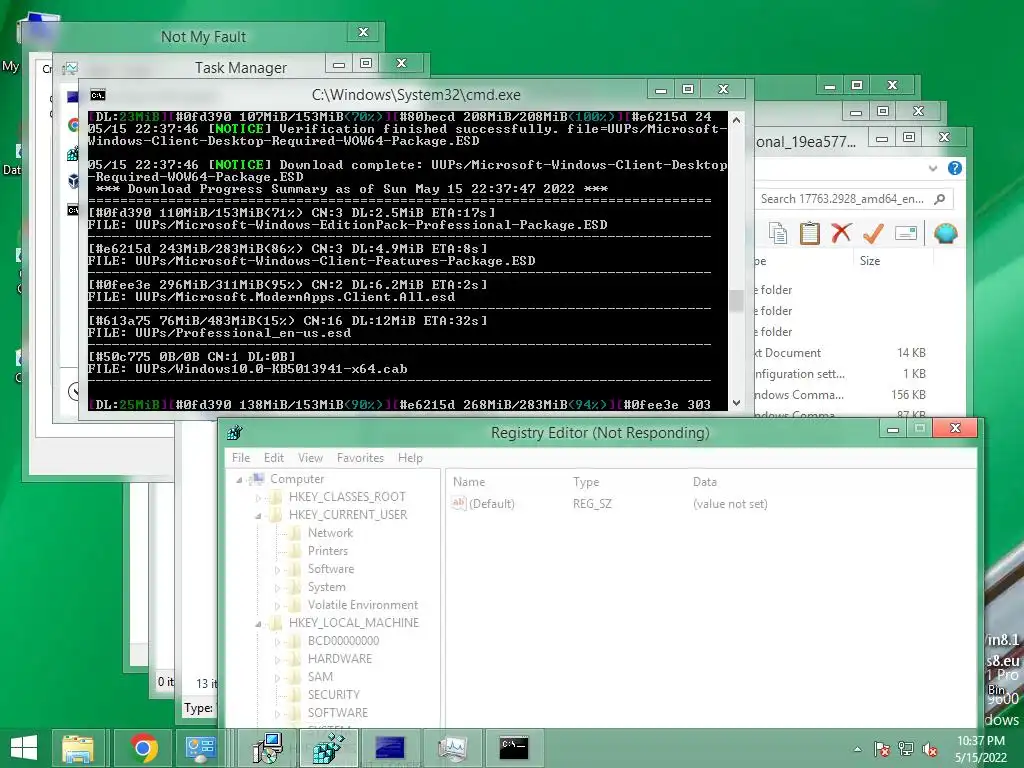
Task: Open Explorer Help blue question icon
Action: pos(955,168)
